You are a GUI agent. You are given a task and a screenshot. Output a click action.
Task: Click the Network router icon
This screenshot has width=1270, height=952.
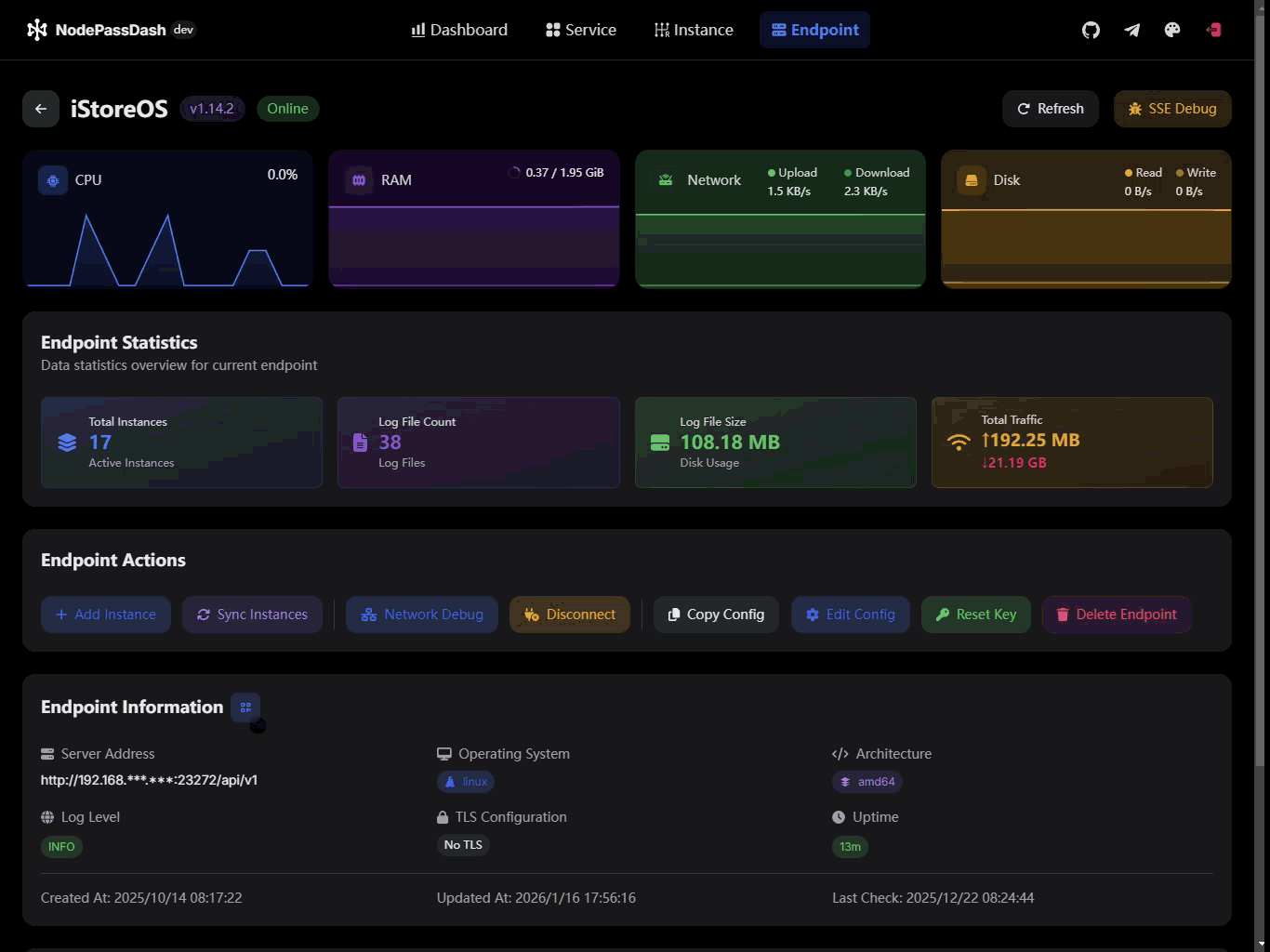666,180
